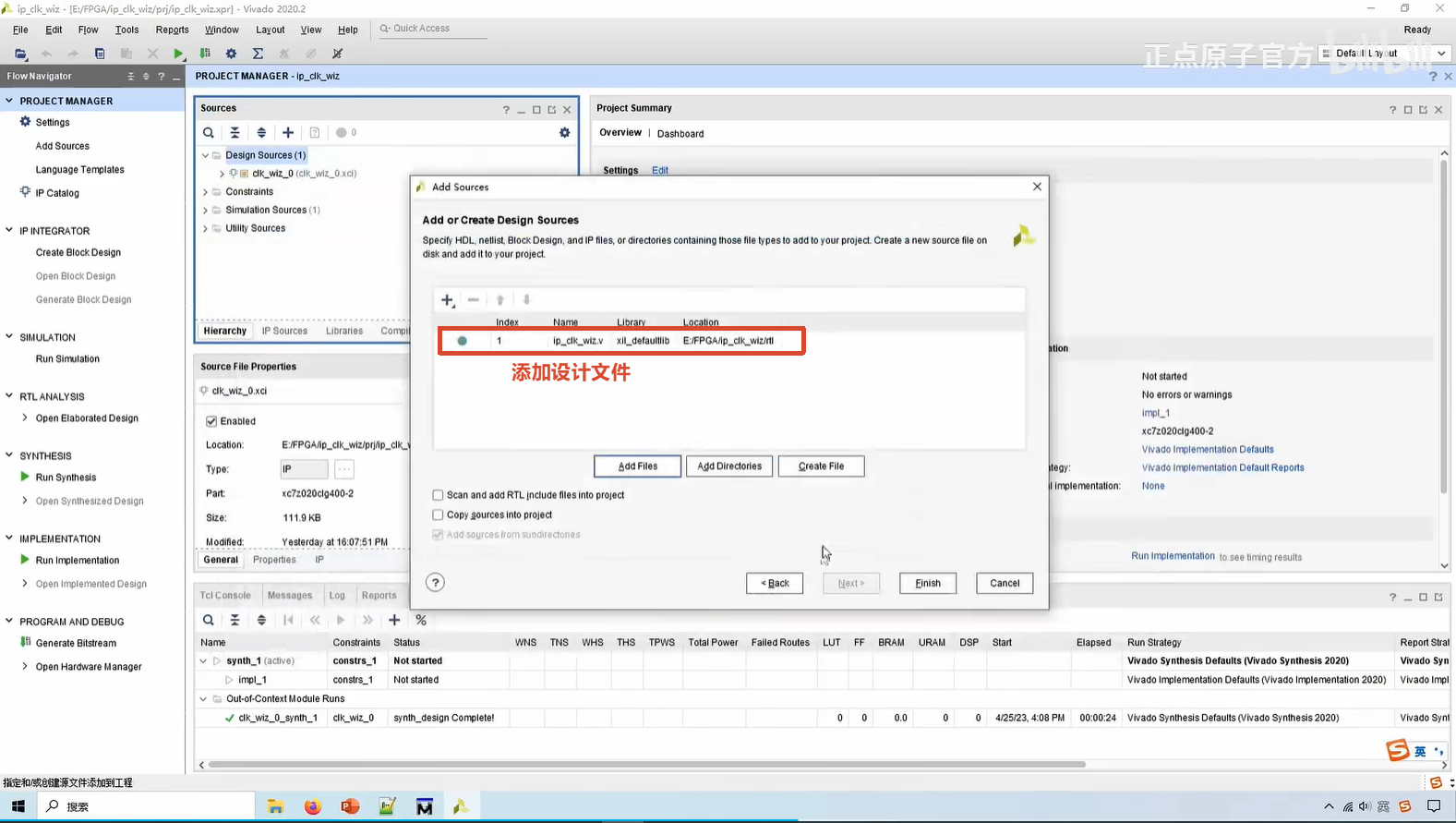
Task: Open File Explorer from the taskbar
Action: (x=275, y=806)
